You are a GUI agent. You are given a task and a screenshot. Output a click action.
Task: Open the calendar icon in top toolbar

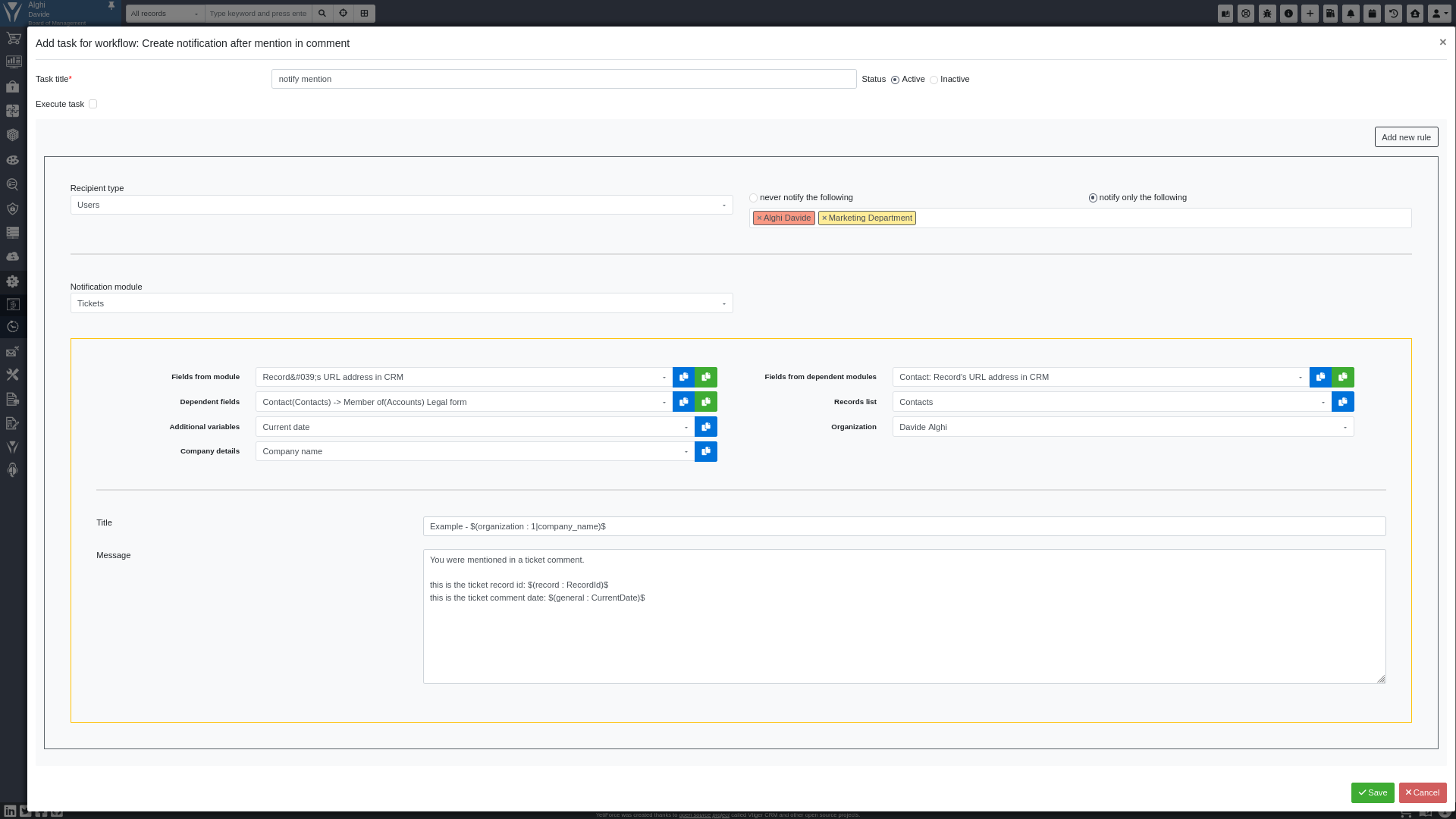click(x=1372, y=14)
